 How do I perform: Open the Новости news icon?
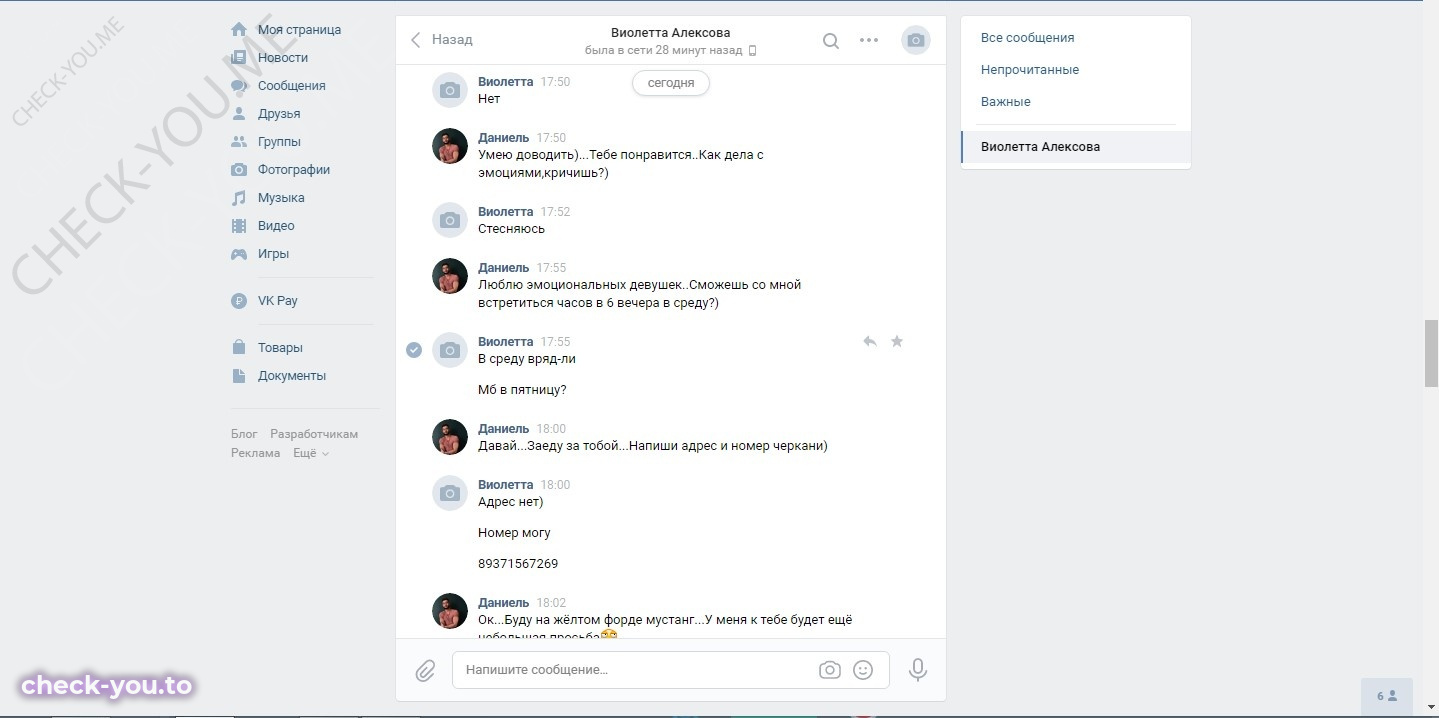tap(239, 58)
